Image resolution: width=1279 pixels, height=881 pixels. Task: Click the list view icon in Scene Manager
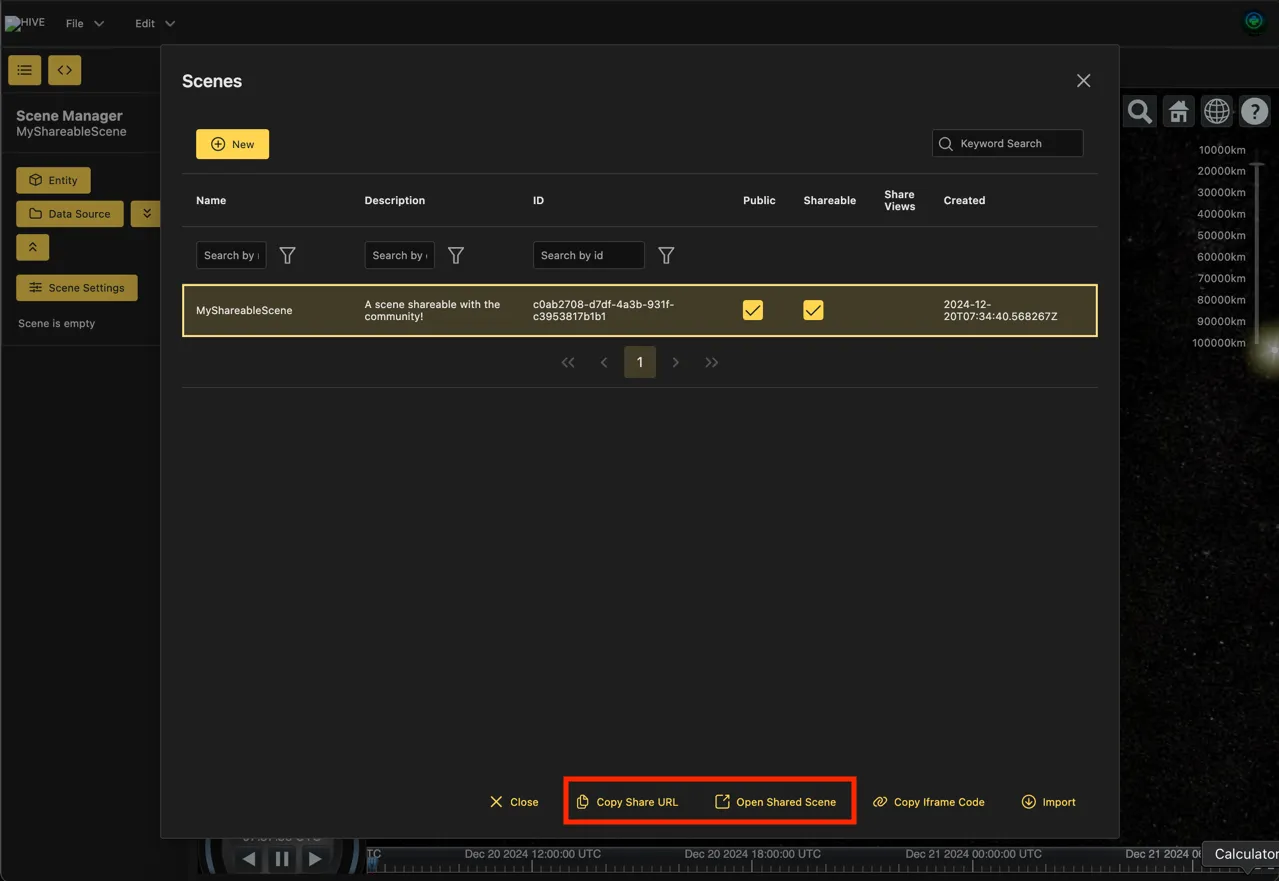(24, 70)
